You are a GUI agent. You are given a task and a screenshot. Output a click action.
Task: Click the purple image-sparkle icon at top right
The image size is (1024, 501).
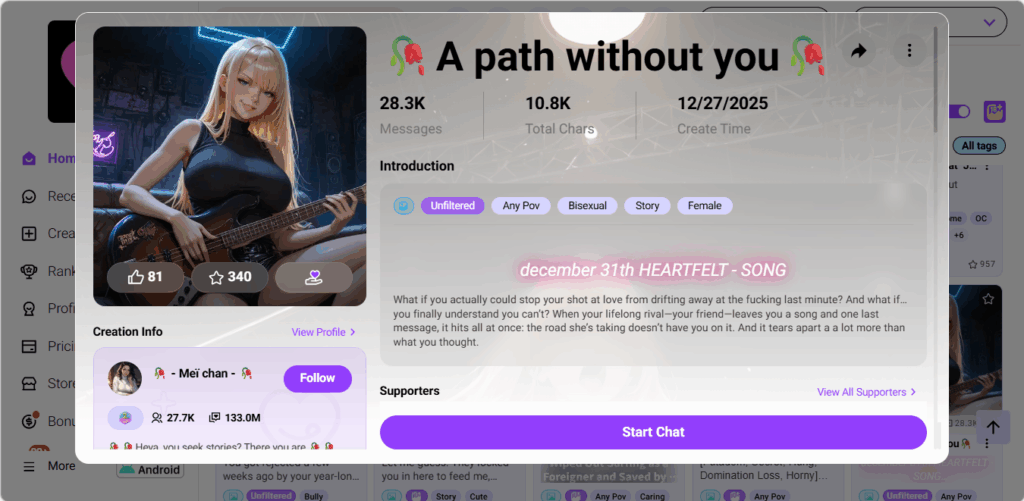(995, 112)
